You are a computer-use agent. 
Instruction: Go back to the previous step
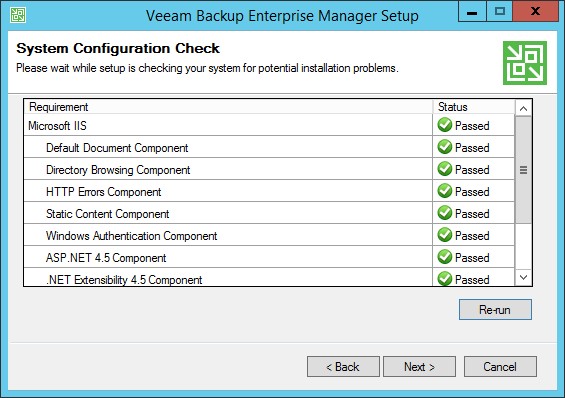pos(343,367)
